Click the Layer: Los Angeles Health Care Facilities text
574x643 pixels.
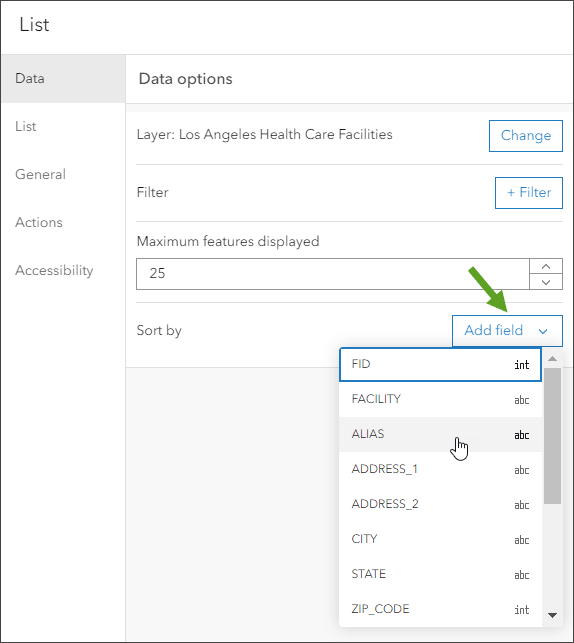tap(264, 135)
